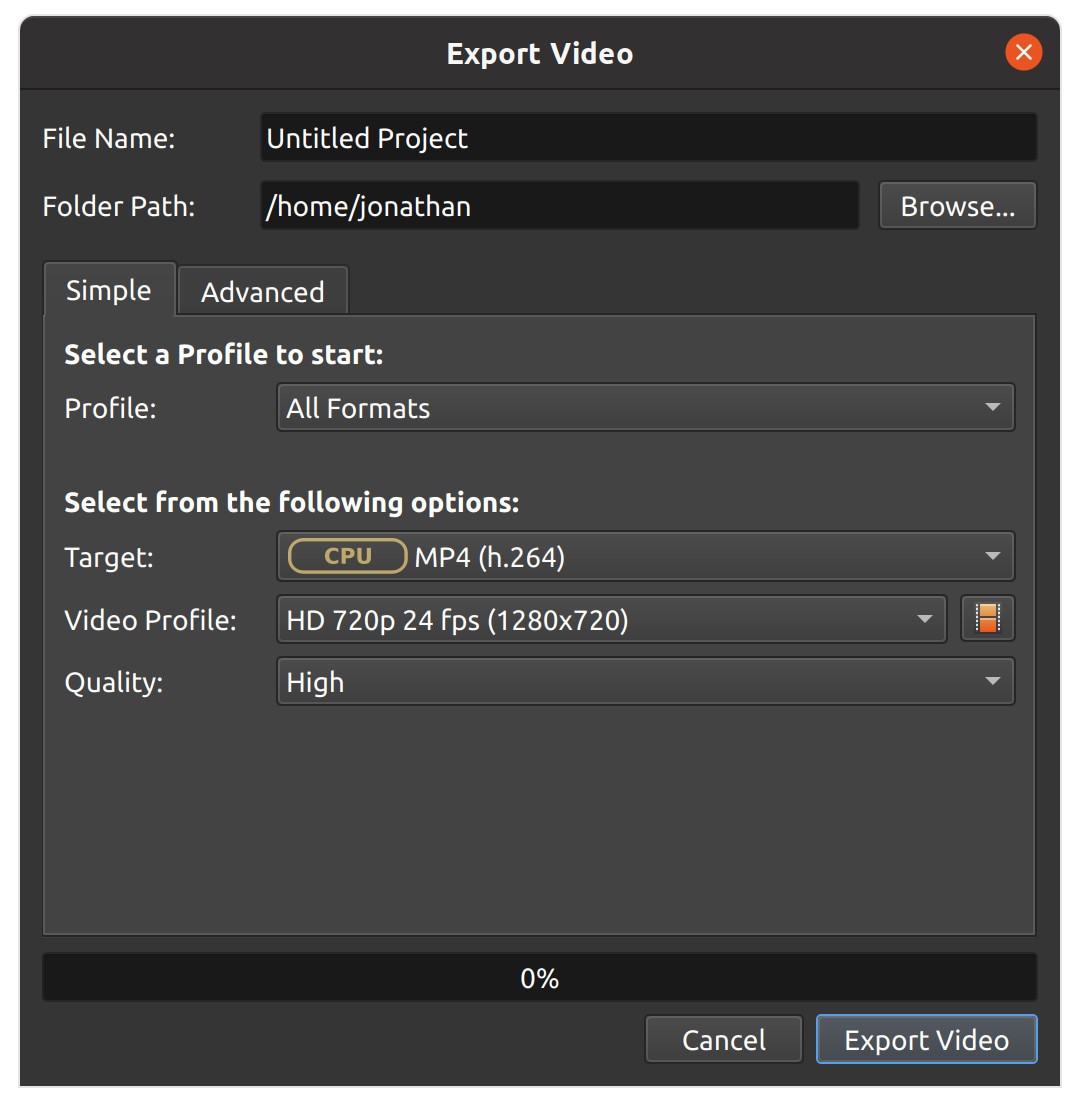Close the Export Video dialog with the X

tap(1023, 52)
